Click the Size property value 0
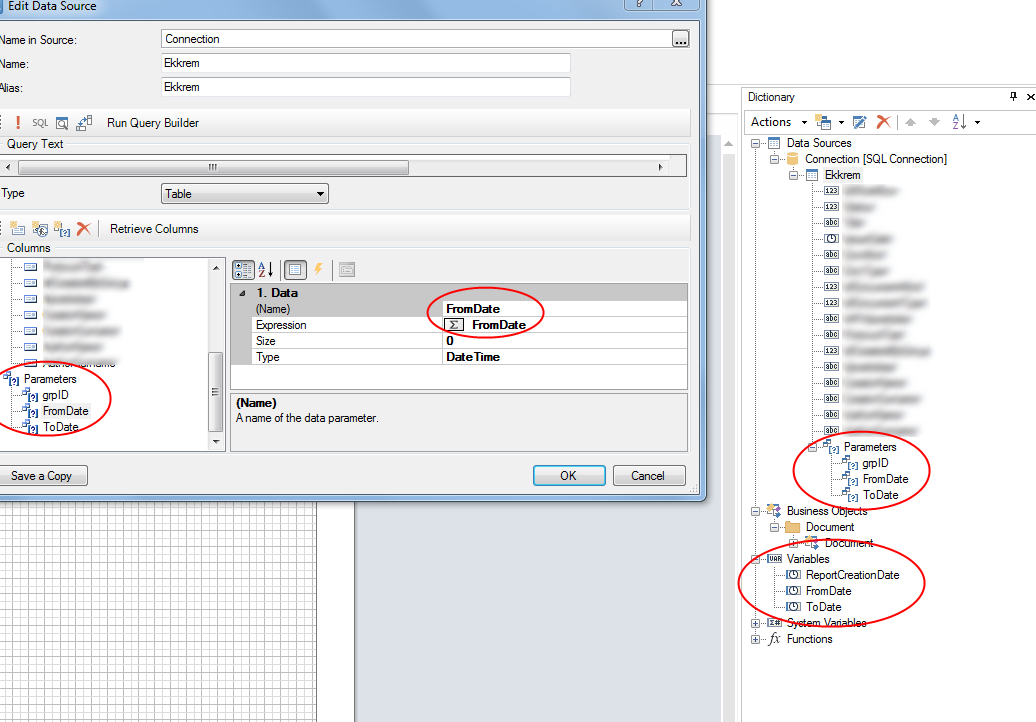The height and width of the screenshot is (722, 1036). coord(565,341)
